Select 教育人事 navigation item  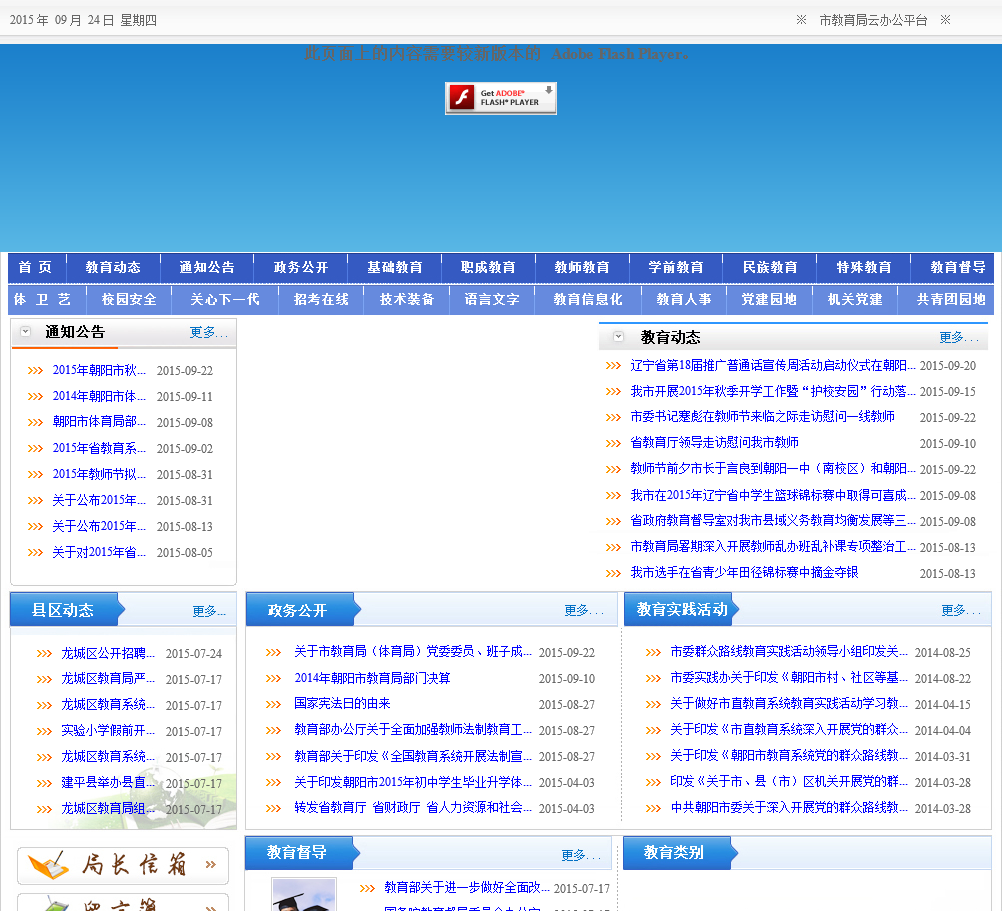tap(684, 299)
